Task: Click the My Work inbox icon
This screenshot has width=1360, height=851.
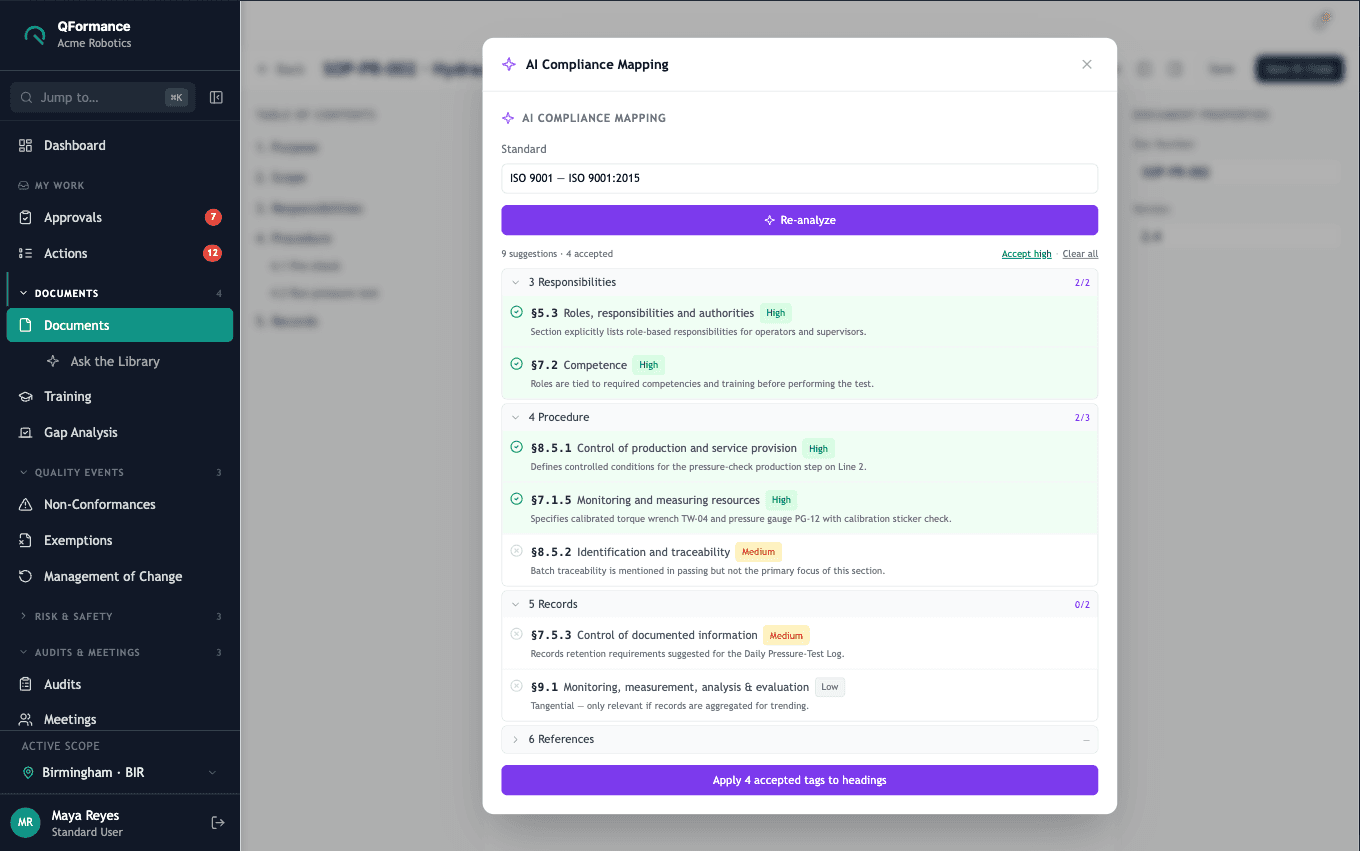Action: 25,185
